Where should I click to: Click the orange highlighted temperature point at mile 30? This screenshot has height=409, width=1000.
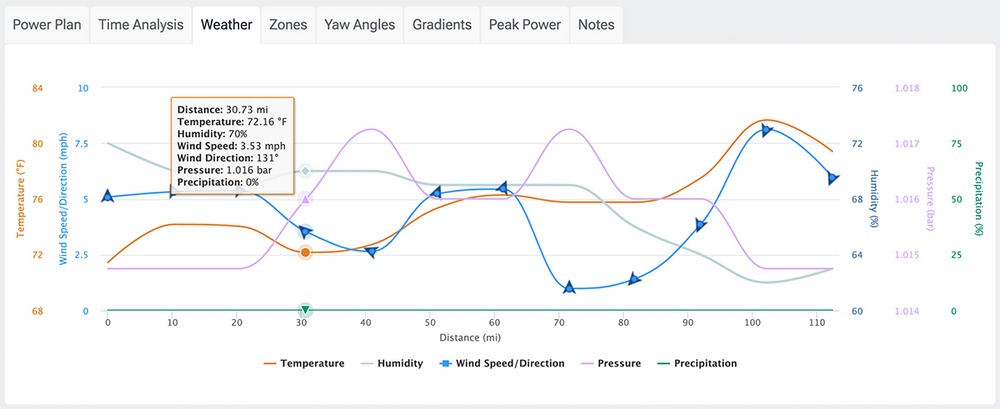point(305,252)
